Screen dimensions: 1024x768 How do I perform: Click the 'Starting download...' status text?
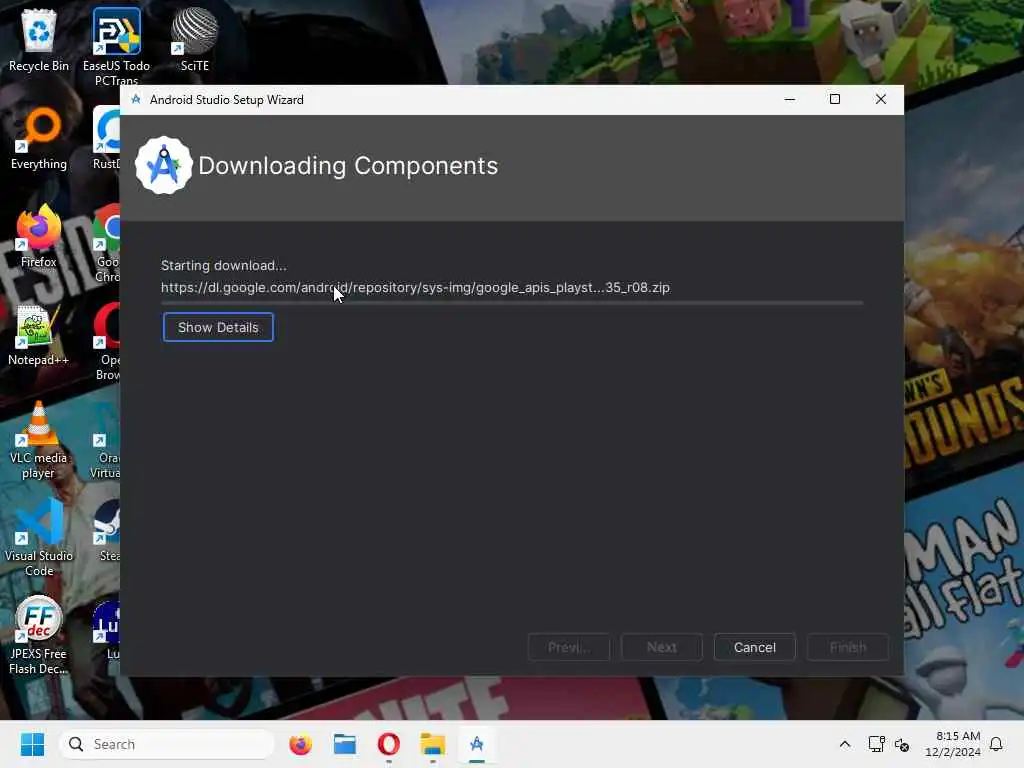(x=223, y=265)
